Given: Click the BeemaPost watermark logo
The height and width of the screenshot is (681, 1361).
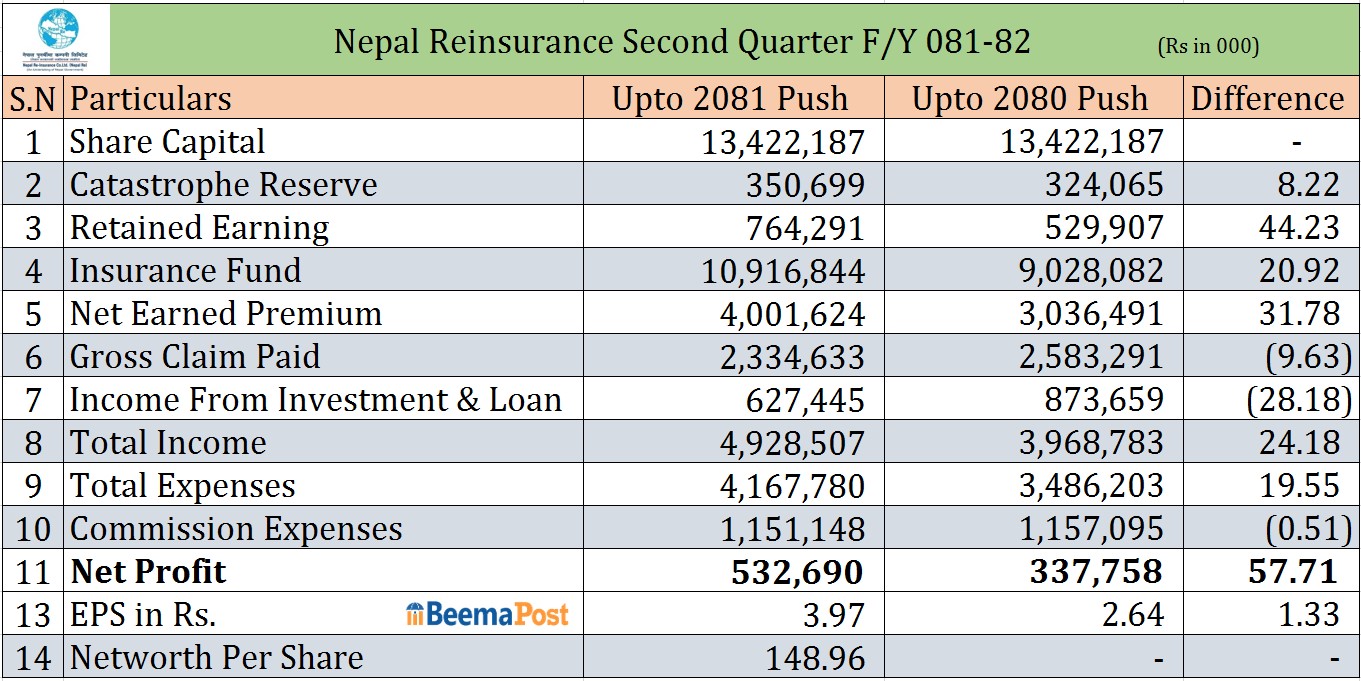Looking at the screenshot, I should pyautogui.click(x=487, y=614).
